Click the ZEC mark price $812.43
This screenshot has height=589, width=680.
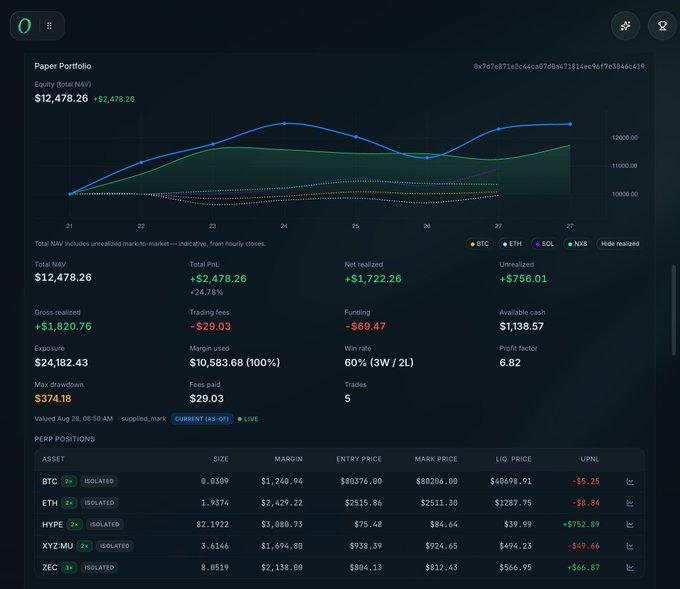[x=441, y=567]
